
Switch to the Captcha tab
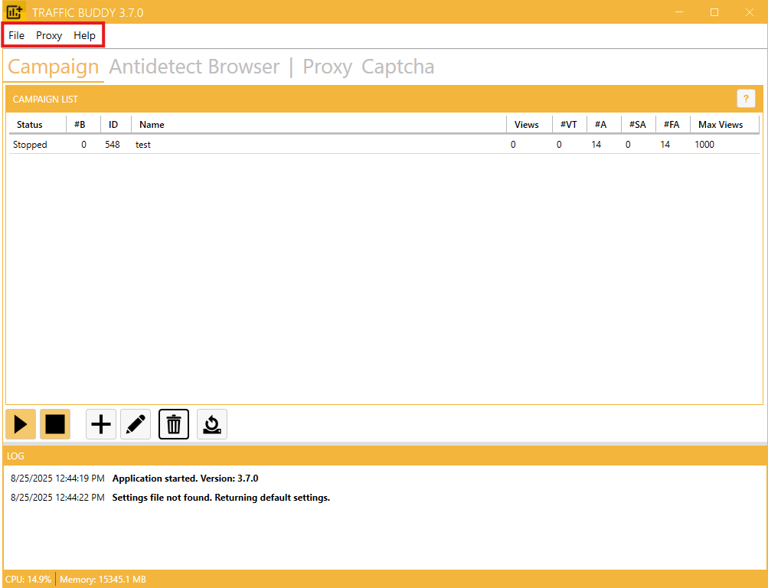point(397,67)
